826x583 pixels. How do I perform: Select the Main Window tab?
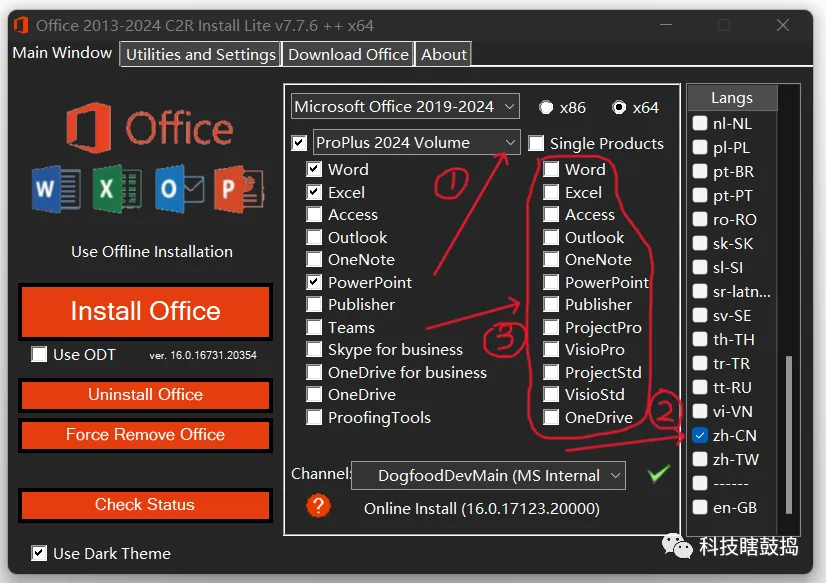pyautogui.click(x=62, y=53)
